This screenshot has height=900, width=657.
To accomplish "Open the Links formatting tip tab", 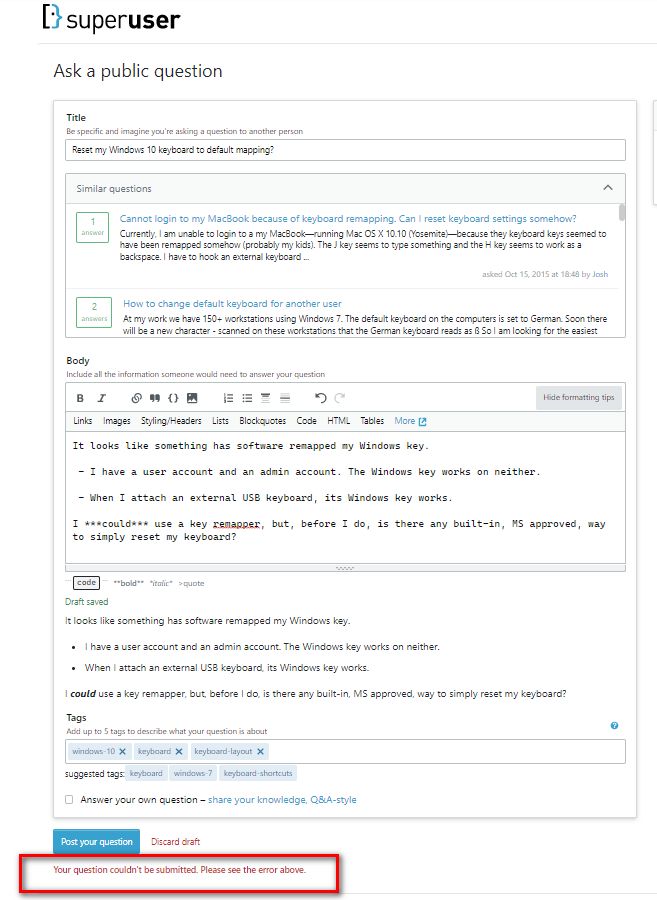I will pos(83,421).
